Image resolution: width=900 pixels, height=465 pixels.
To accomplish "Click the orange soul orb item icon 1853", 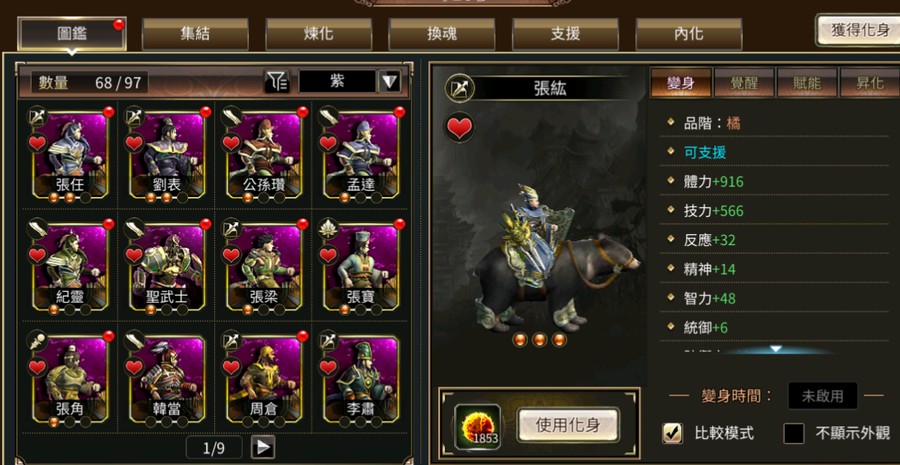I will 478,426.
